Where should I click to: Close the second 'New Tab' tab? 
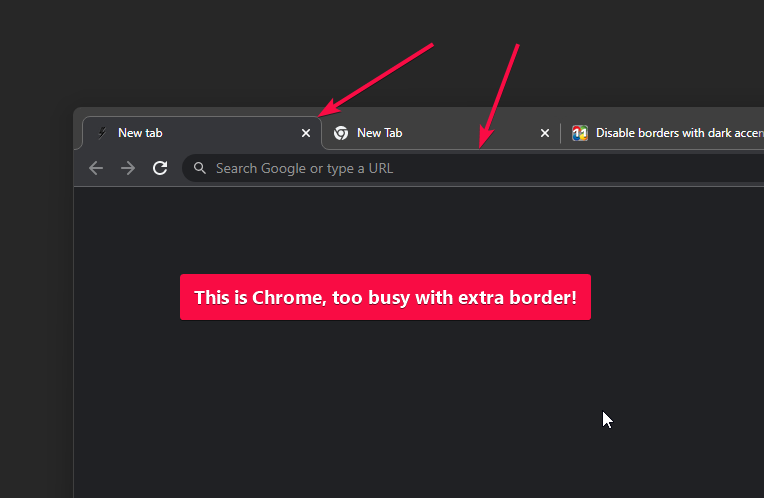(x=545, y=133)
